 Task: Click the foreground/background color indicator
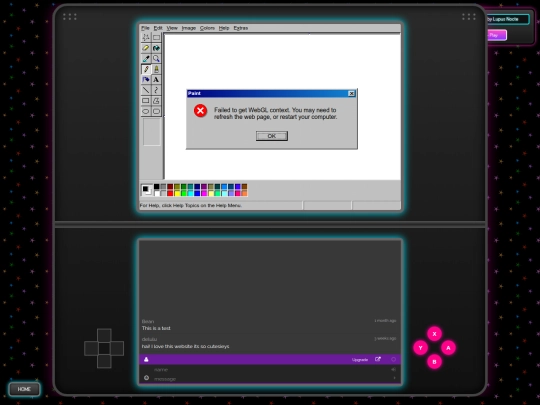(x=146, y=190)
